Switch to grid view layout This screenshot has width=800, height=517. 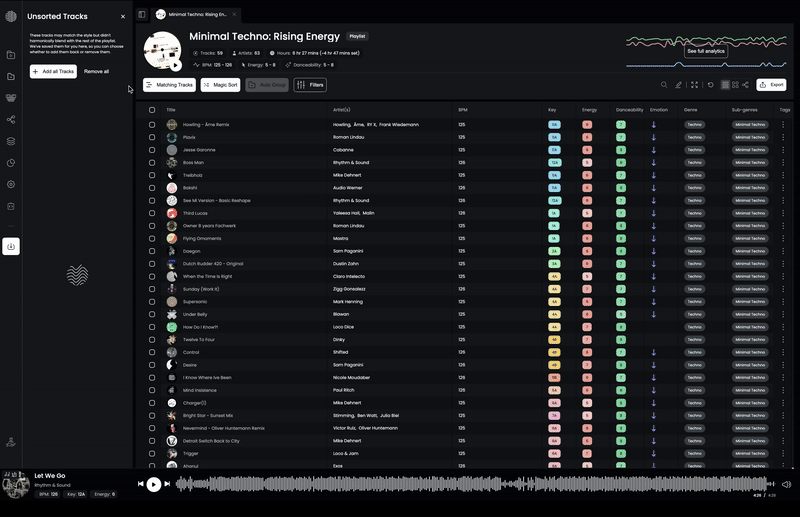click(x=735, y=85)
